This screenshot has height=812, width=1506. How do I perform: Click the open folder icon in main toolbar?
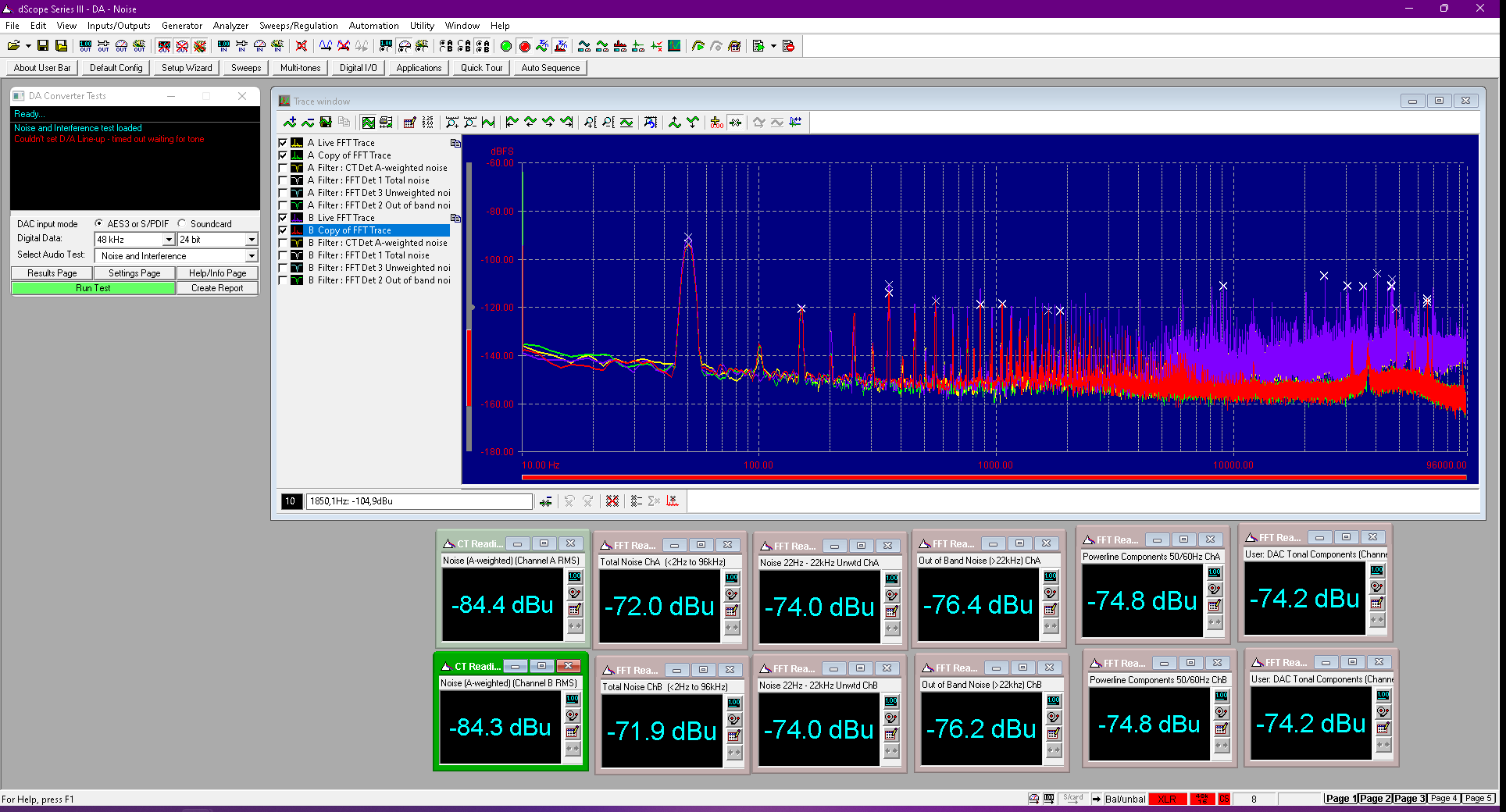pyautogui.click(x=14, y=46)
